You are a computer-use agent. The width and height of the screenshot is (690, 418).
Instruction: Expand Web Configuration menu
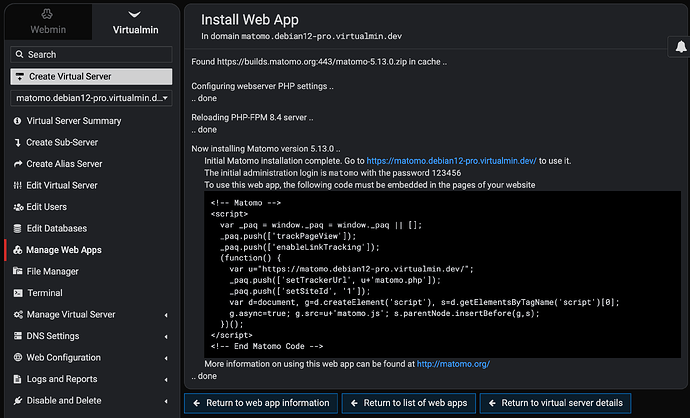click(x=63, y=358)
